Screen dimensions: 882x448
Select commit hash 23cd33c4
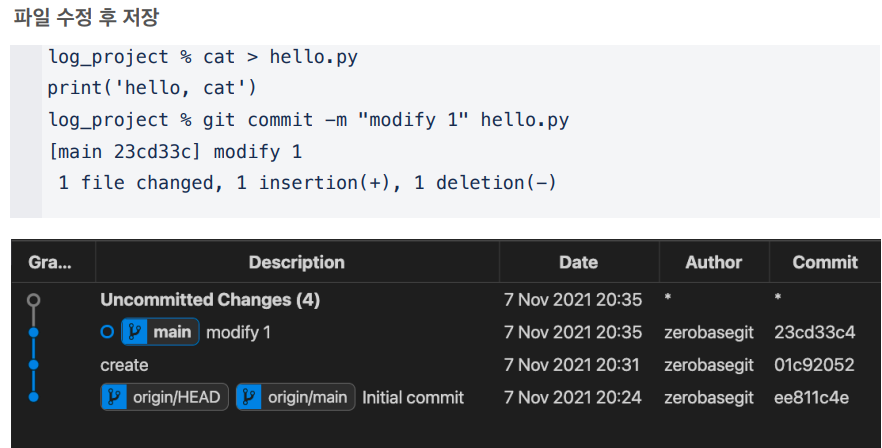click(x=814, y=333)
